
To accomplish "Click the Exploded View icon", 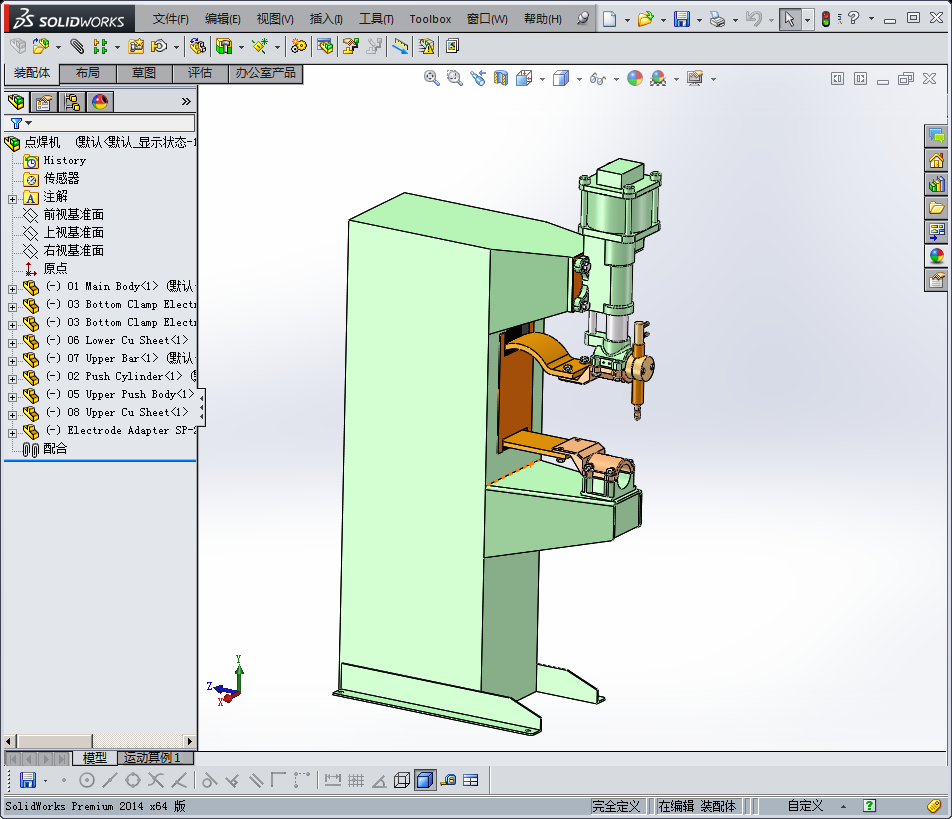I will pos(350,46).
